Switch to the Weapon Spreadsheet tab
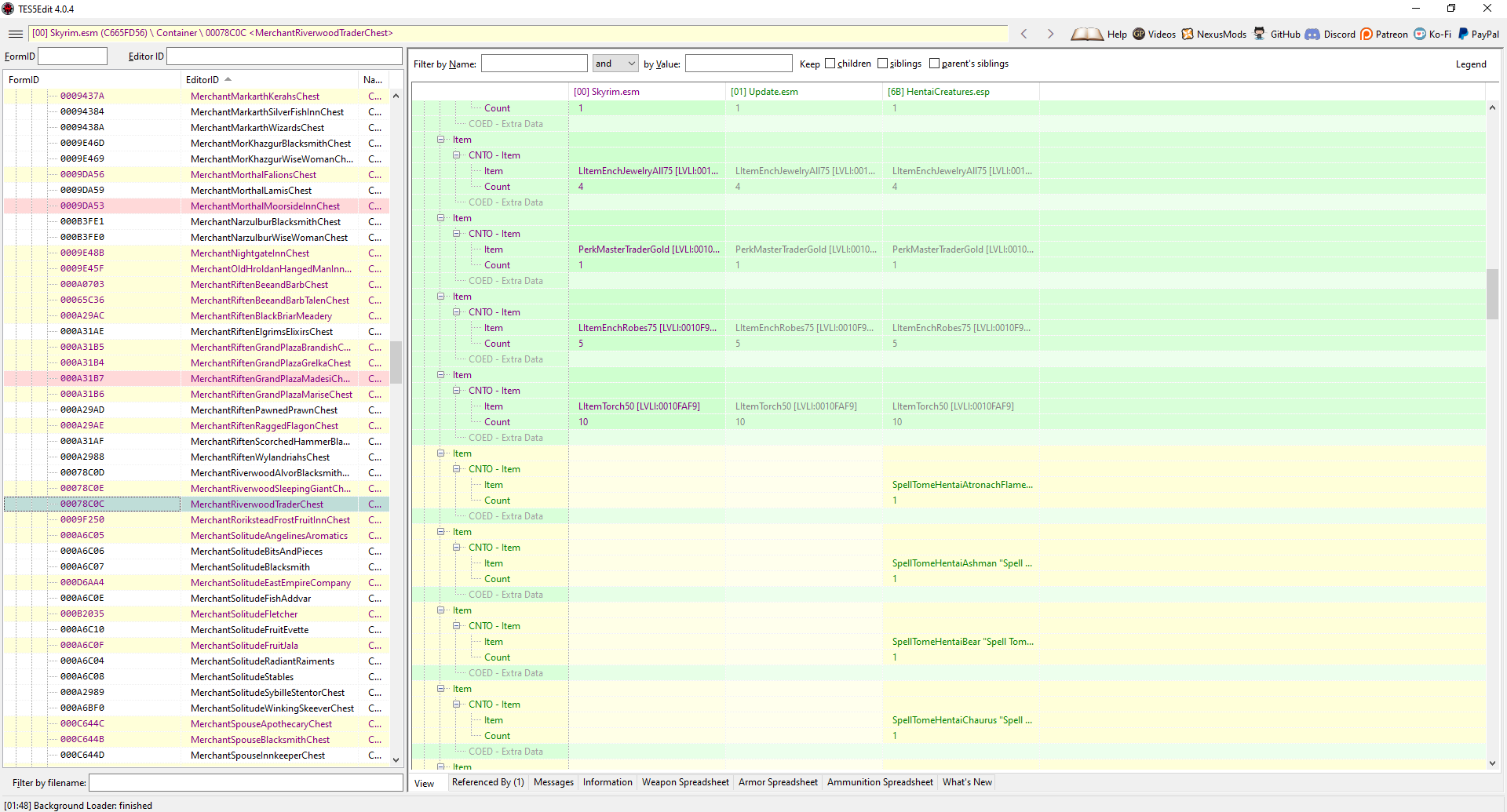 685,782
